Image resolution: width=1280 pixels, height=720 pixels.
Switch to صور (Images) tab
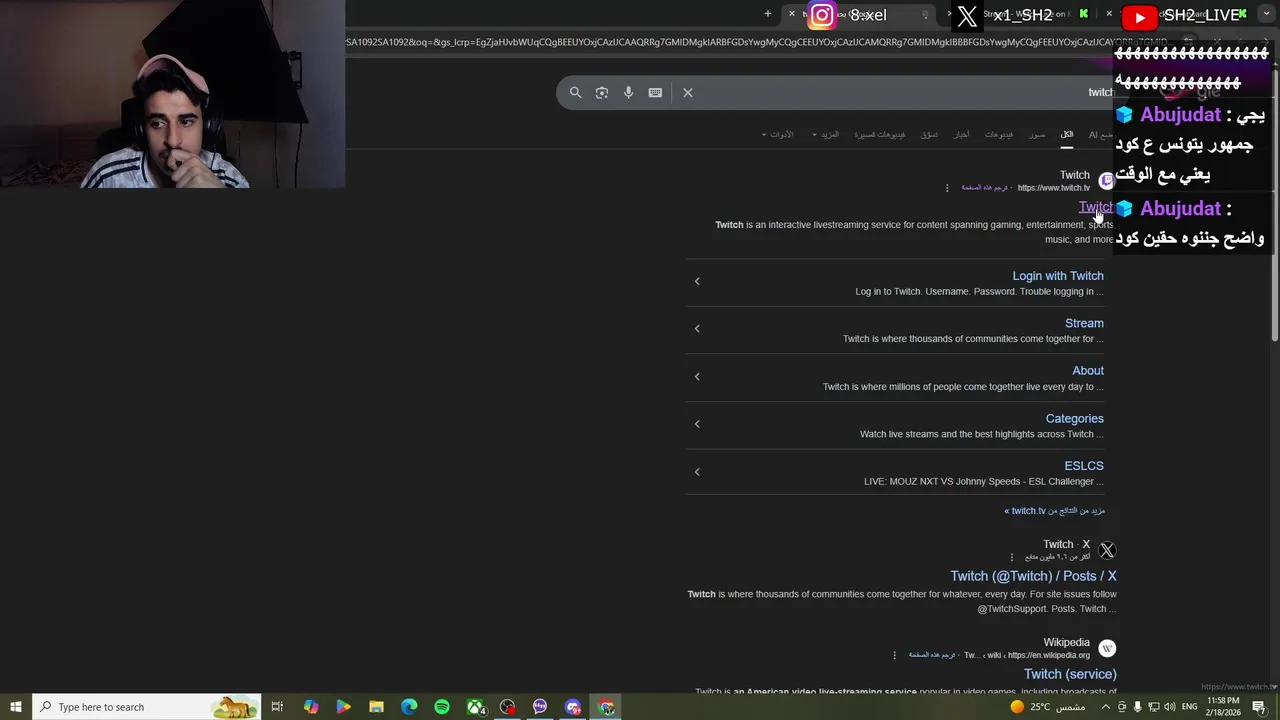tap(1037, 134)
